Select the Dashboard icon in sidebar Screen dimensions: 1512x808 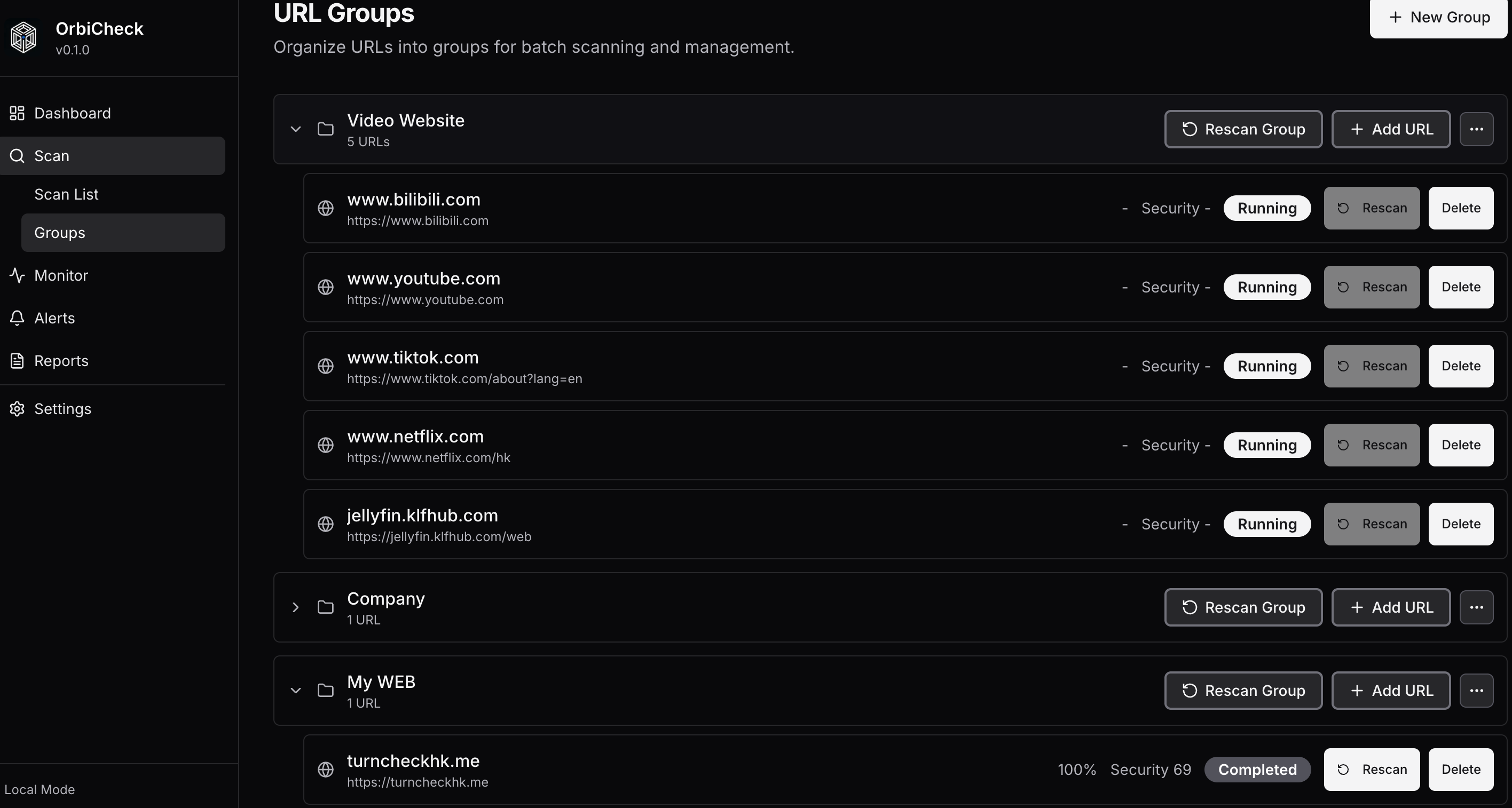coord(17,113)
